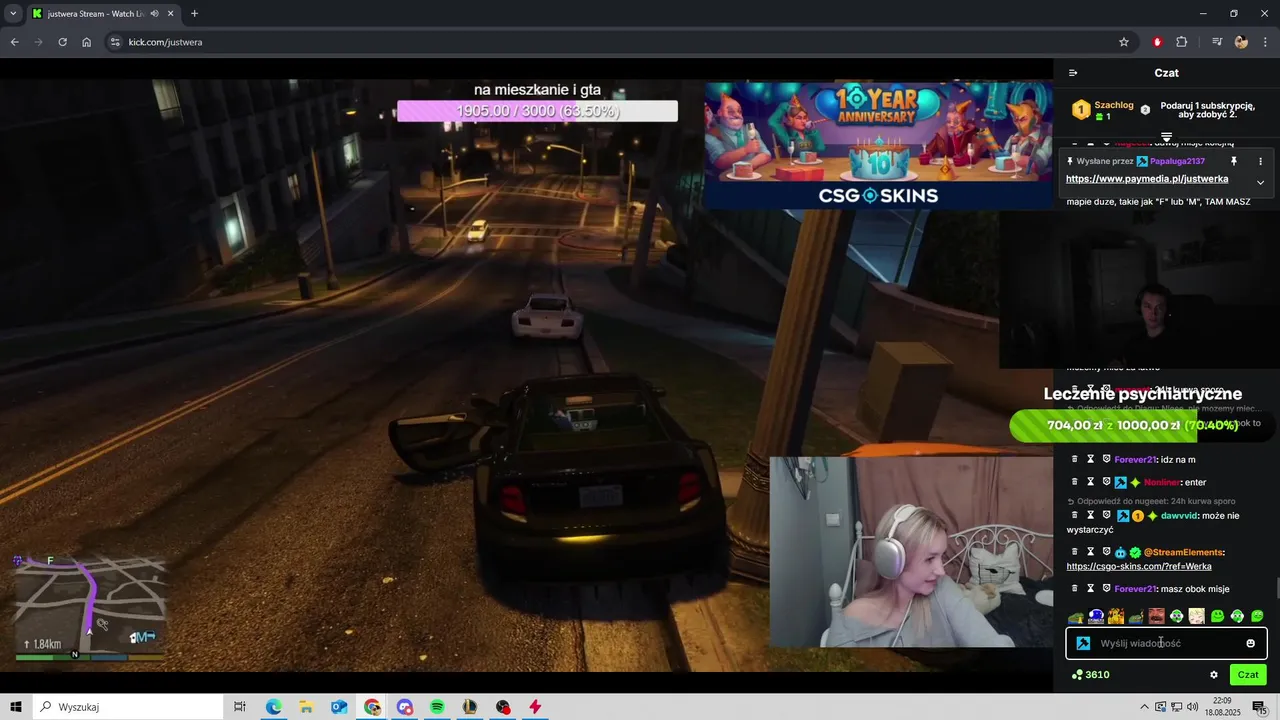This screenshot has width=1280, height=720.
Task: Delete the StreamElements bot message
Action: pyautogui.click(x=1075, y=552)
